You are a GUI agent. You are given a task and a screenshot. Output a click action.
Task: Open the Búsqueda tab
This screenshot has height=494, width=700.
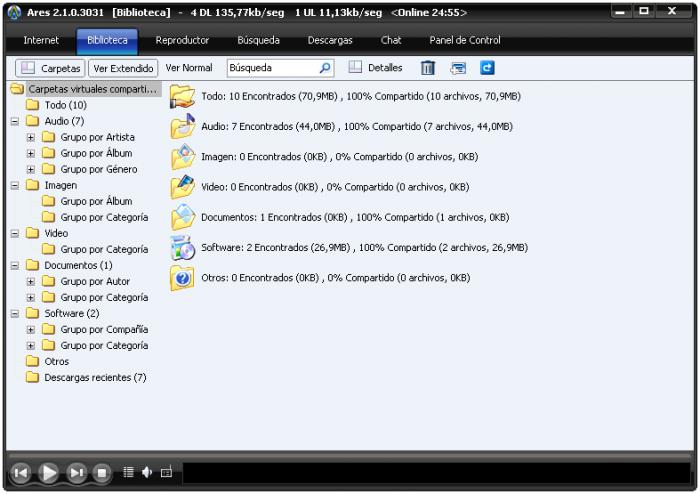tap(258, 40)
